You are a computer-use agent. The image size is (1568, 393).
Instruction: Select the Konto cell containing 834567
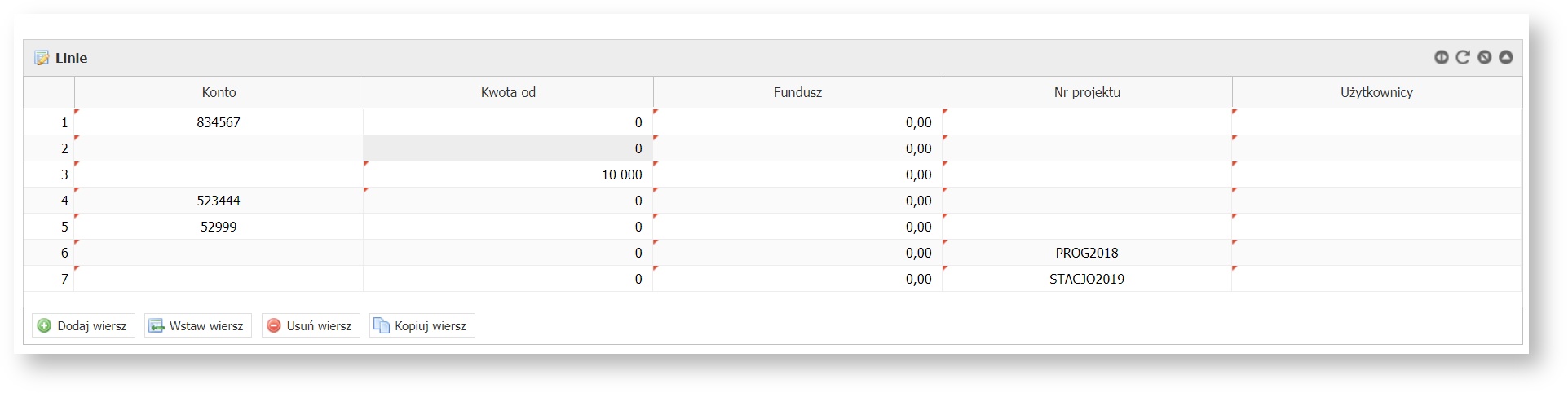219,122
